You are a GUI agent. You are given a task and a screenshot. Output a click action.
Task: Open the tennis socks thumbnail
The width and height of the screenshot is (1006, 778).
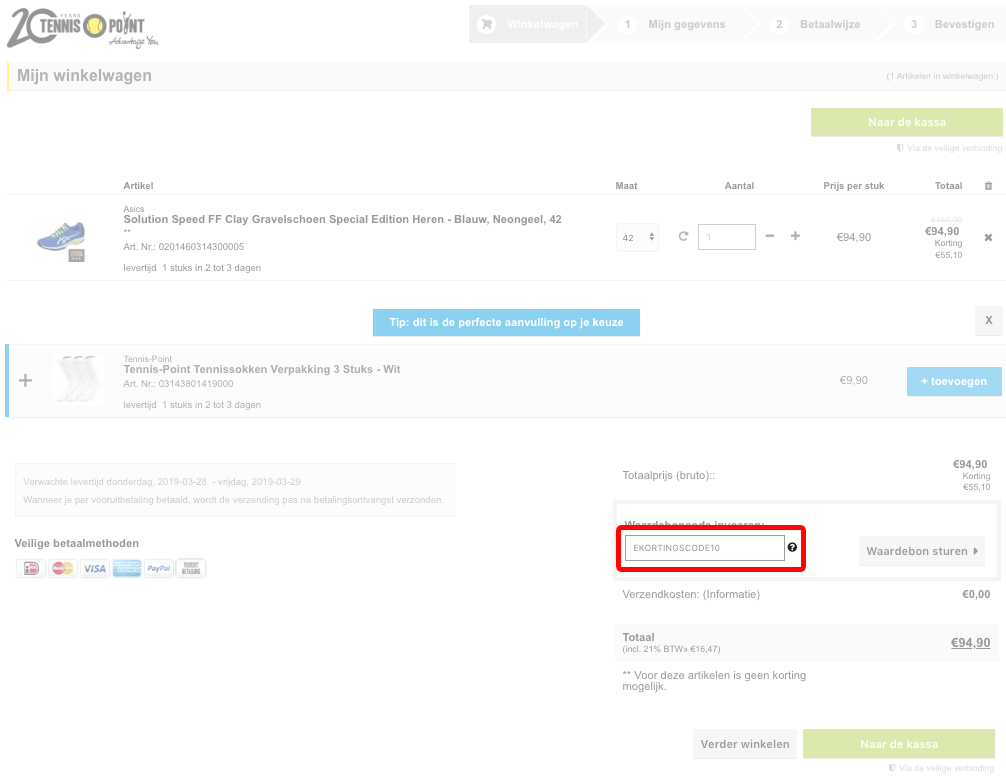(78, 379)
